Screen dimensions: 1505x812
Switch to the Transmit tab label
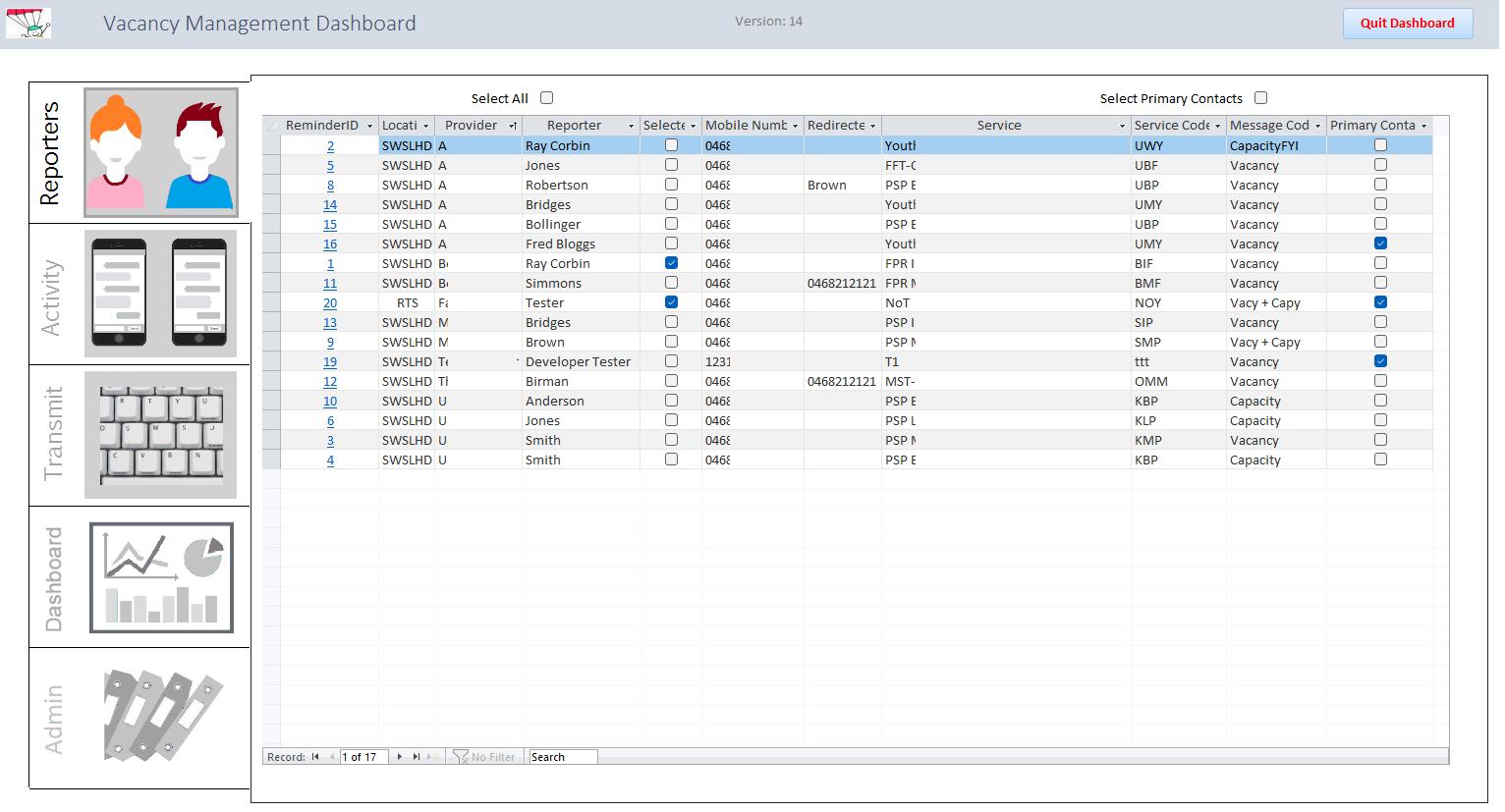[x=53, y=433]
